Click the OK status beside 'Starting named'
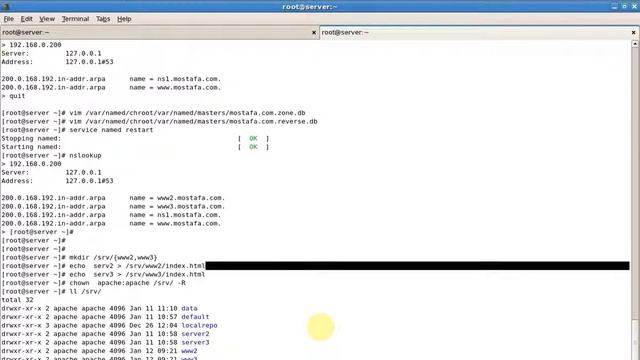This screenshot has width=640, height=360. 253,147
